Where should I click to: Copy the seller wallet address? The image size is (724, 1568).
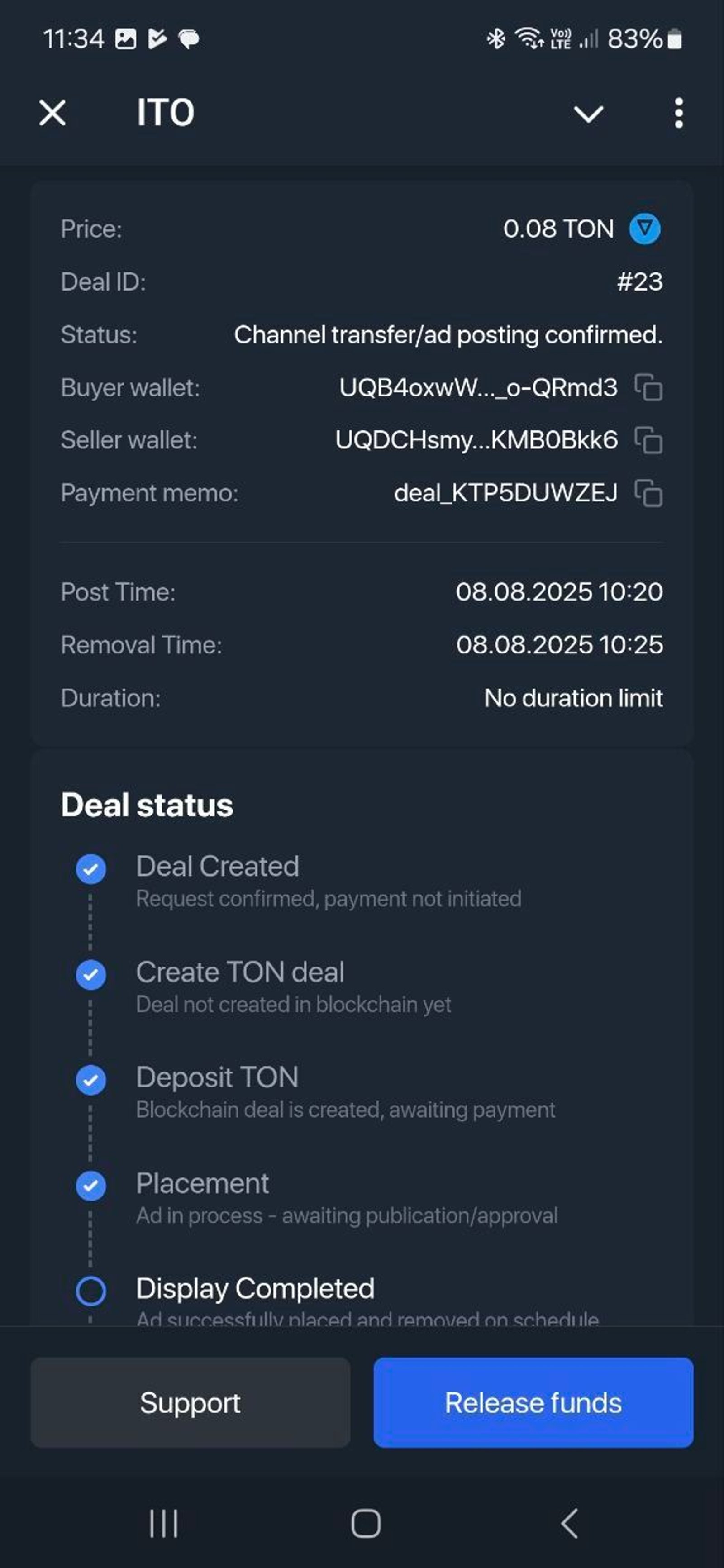648,441
